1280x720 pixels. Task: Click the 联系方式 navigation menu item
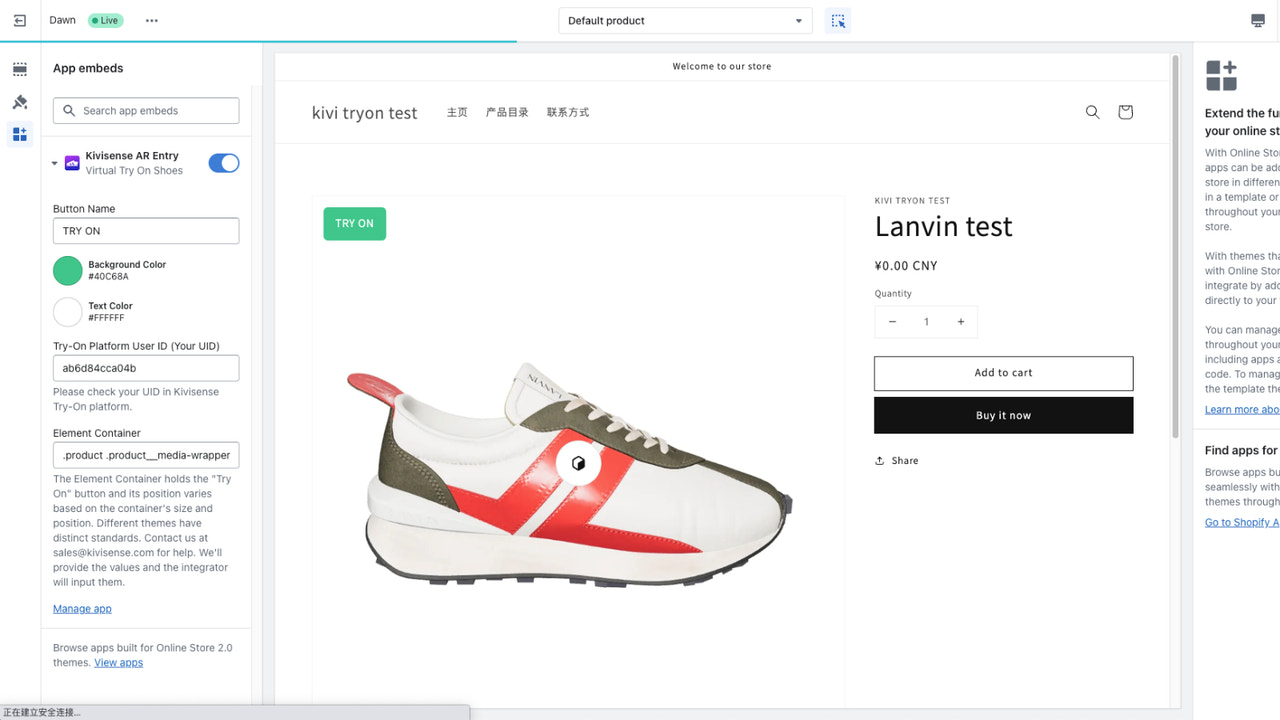(x=568, y=112)
